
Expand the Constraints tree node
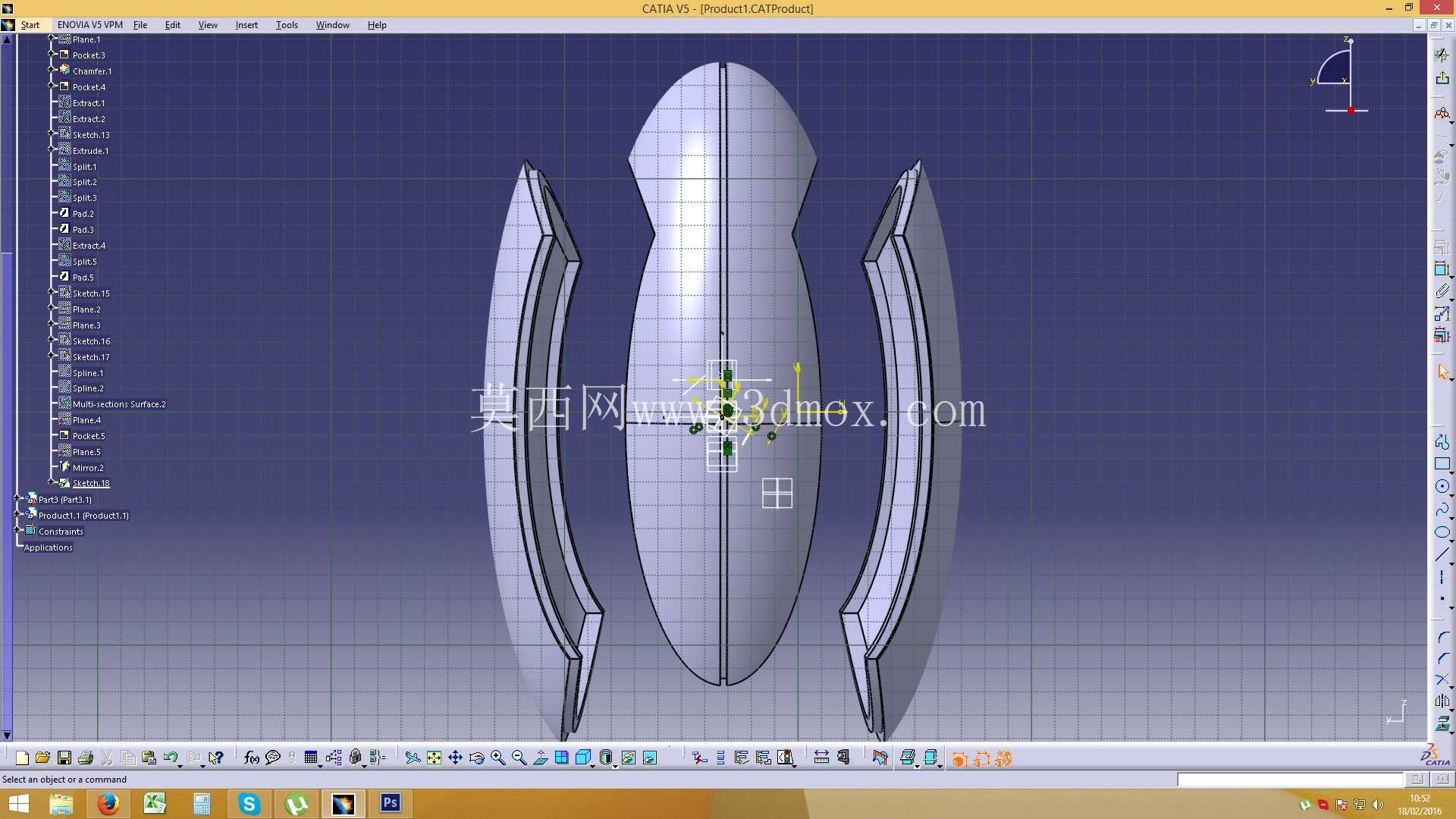point(17,530)
